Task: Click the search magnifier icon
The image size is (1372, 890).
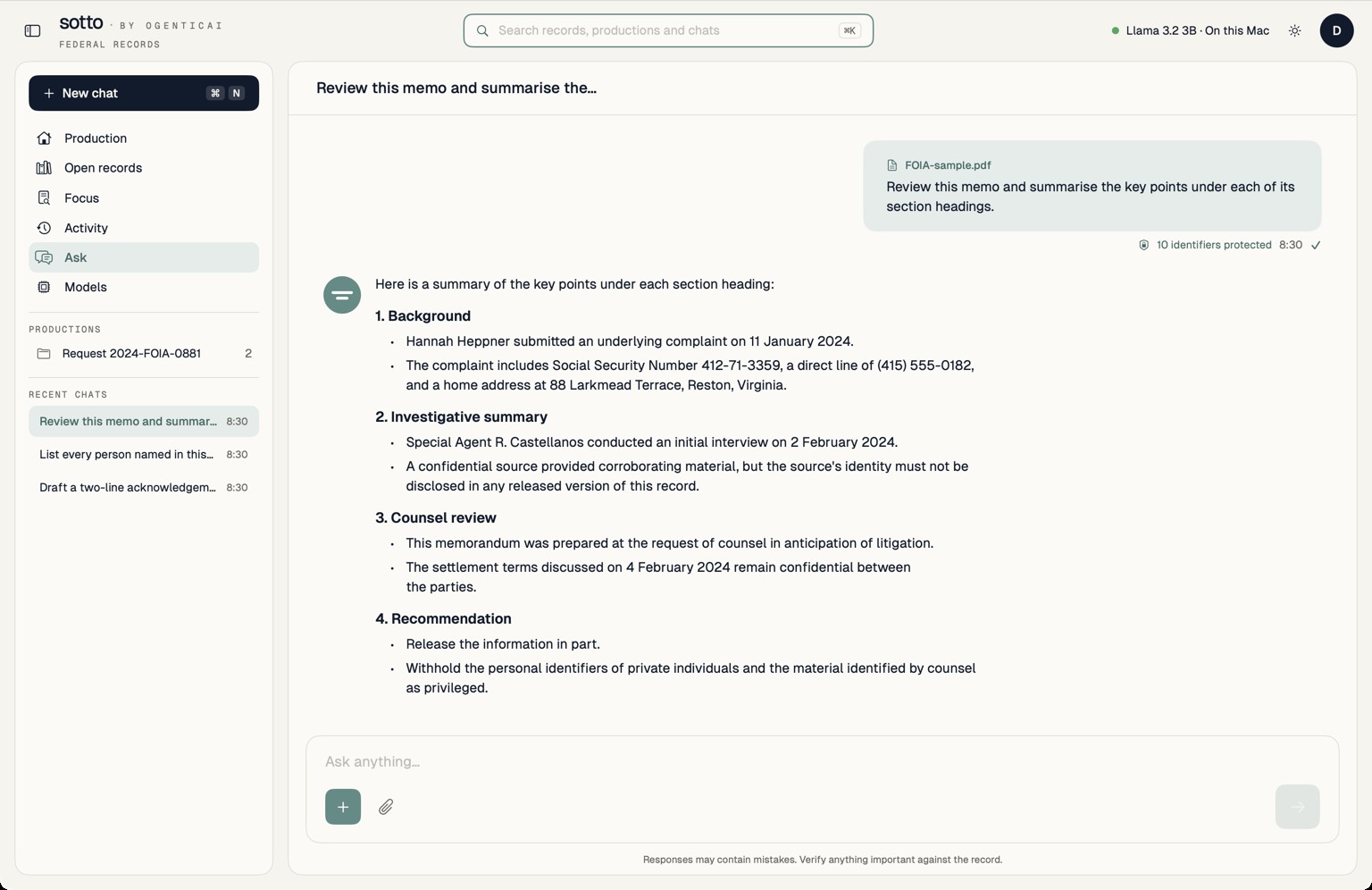Action: pos(482,30)
